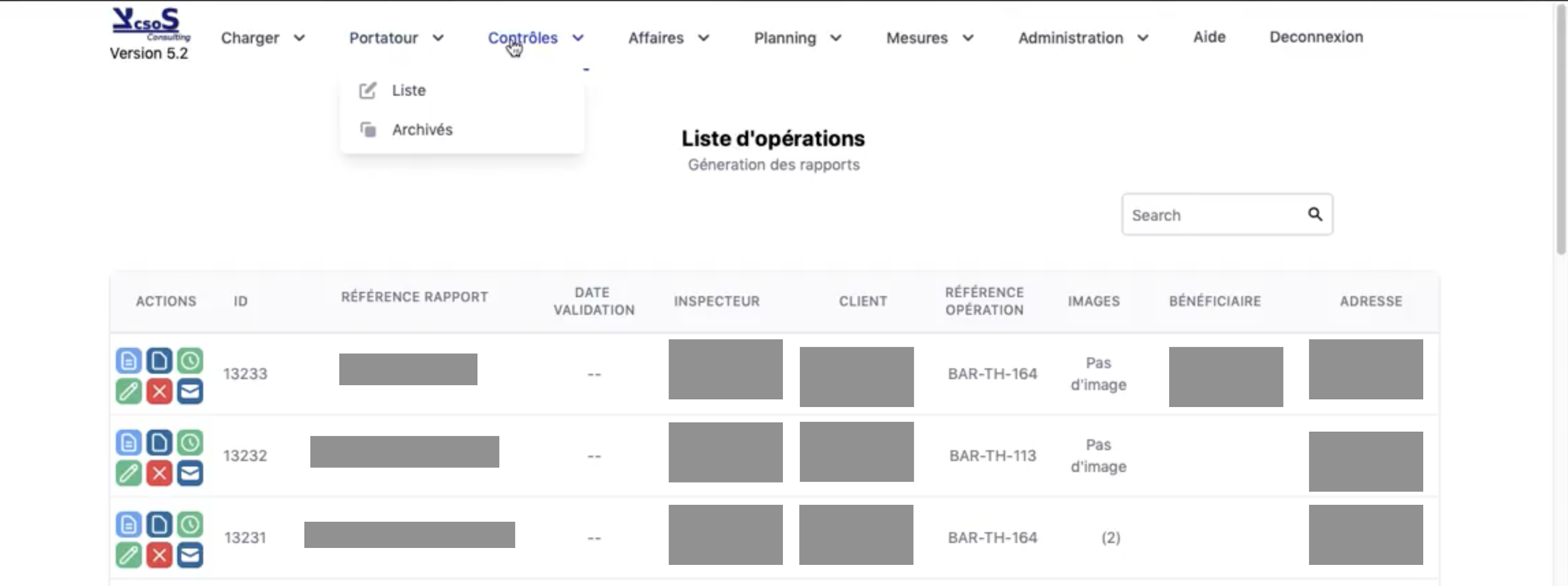Image resolution: width=1568 pixels, height=586 pixels.
Task: Select Liste from the Contrôles menu
Action: click(x=409, y=90)
